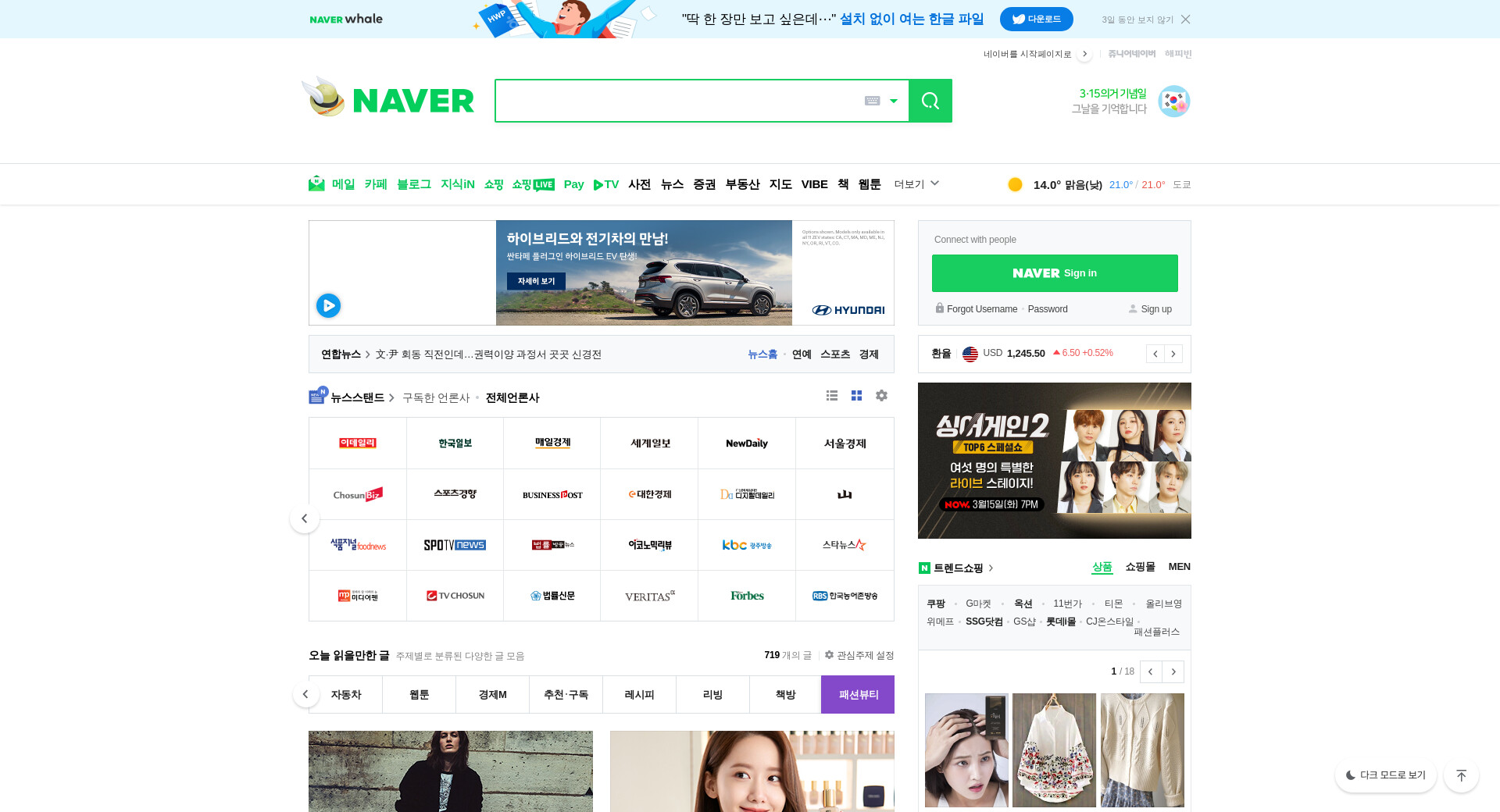Viewport: 1500px width, 812px height.
Task: Click the Naver hat mascot icon
Action: coord(323,97)
